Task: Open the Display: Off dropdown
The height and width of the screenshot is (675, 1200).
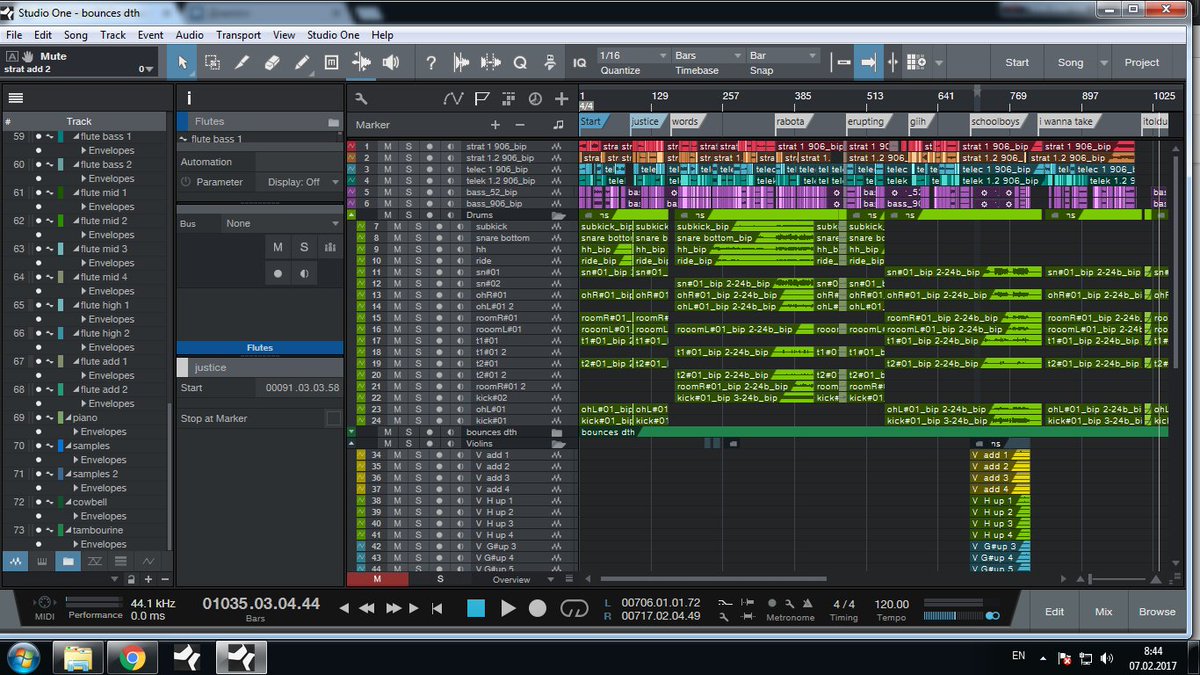Action: pyautogui.click(x=298, y=182)
